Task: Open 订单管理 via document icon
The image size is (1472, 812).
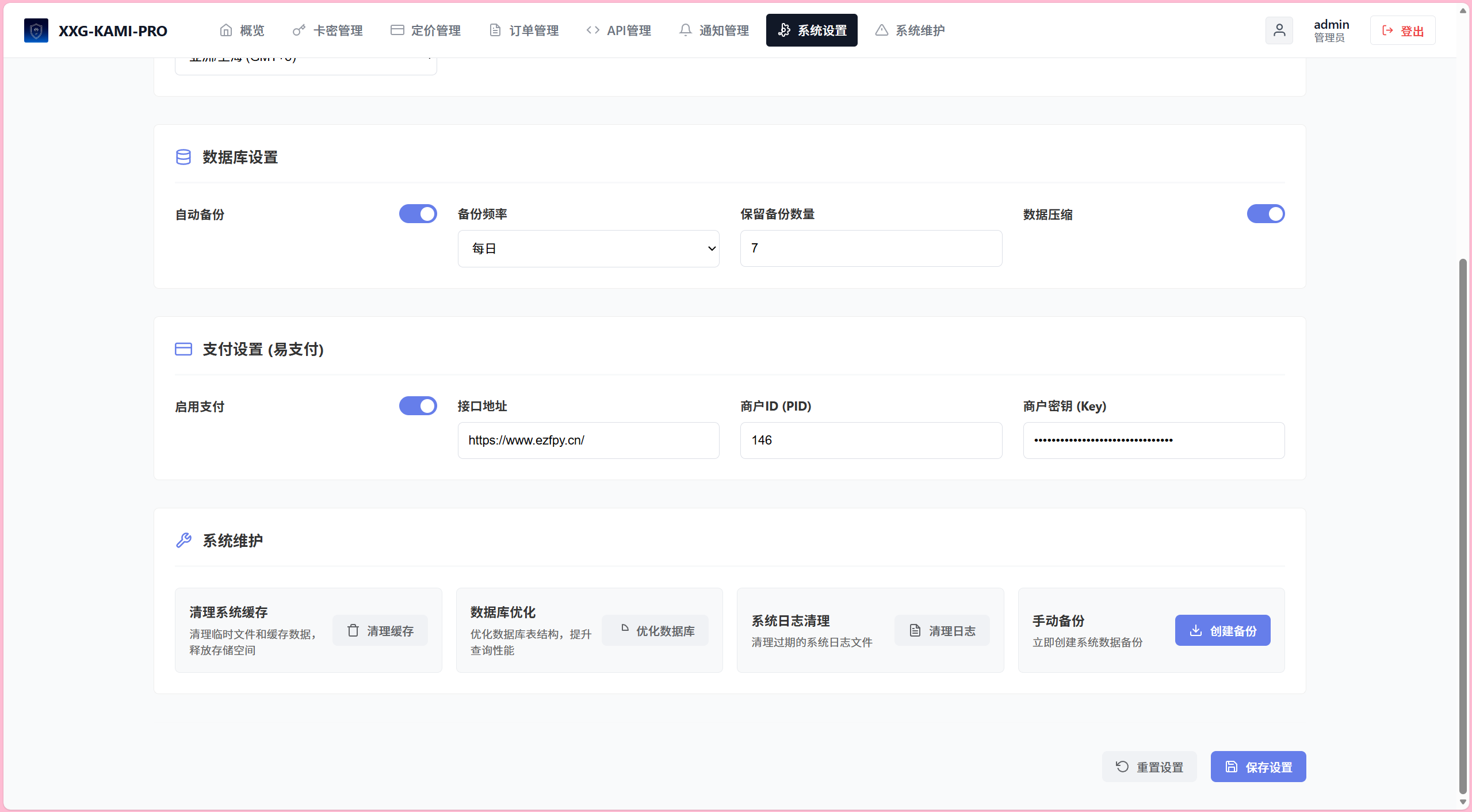Action: (x=495, y=30)
